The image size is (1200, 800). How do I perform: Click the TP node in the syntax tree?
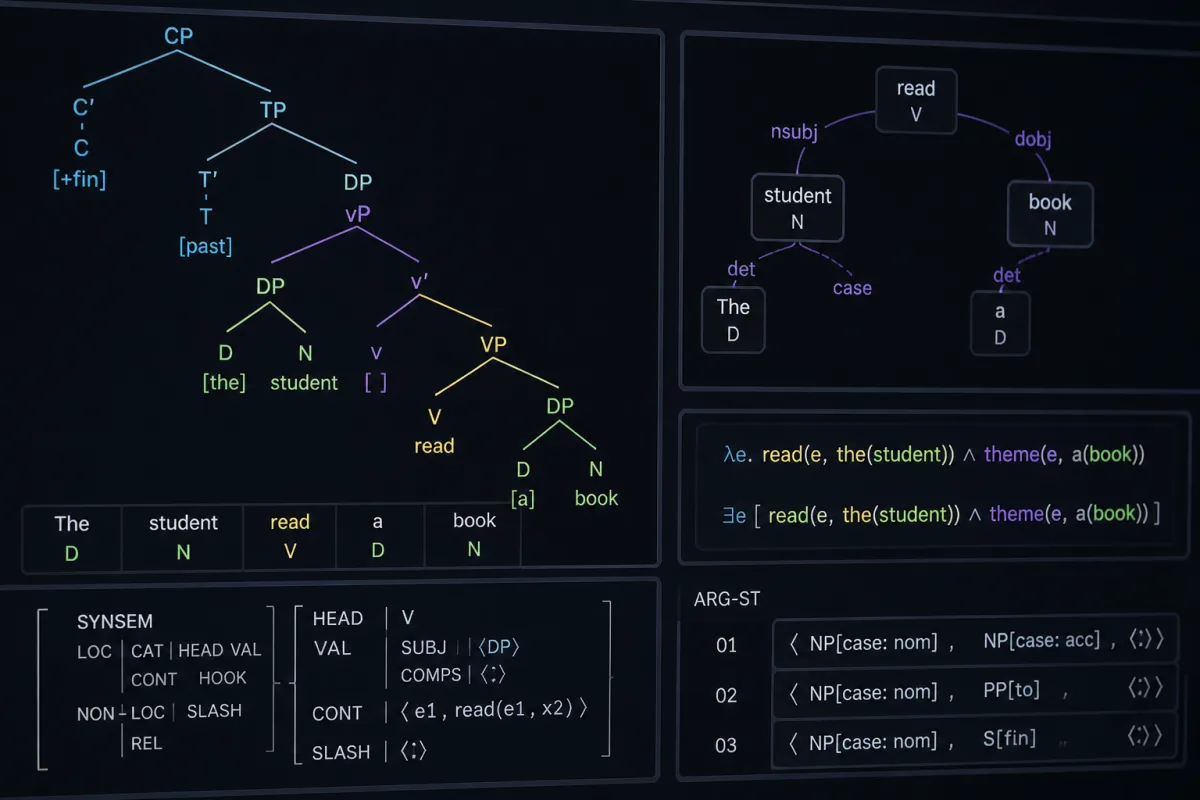point(273,110)
